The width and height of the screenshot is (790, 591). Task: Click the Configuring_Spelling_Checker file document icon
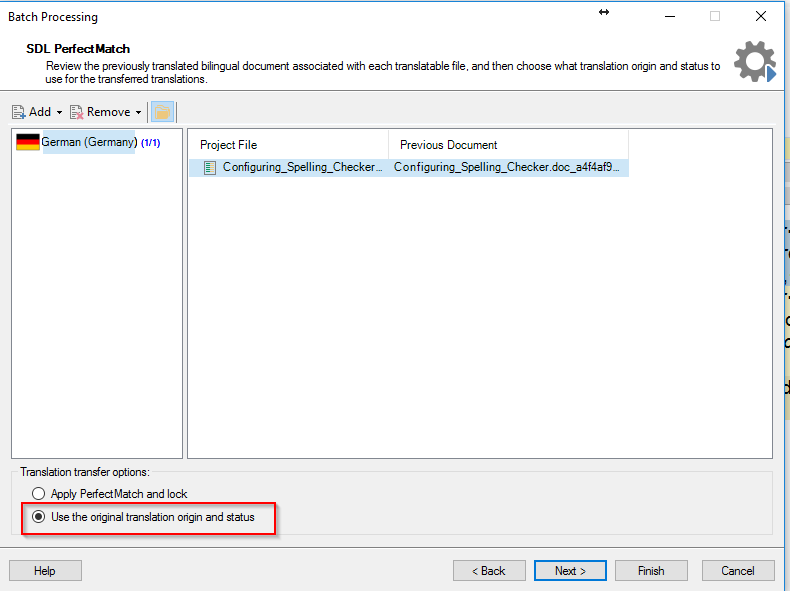coord(210,167)
